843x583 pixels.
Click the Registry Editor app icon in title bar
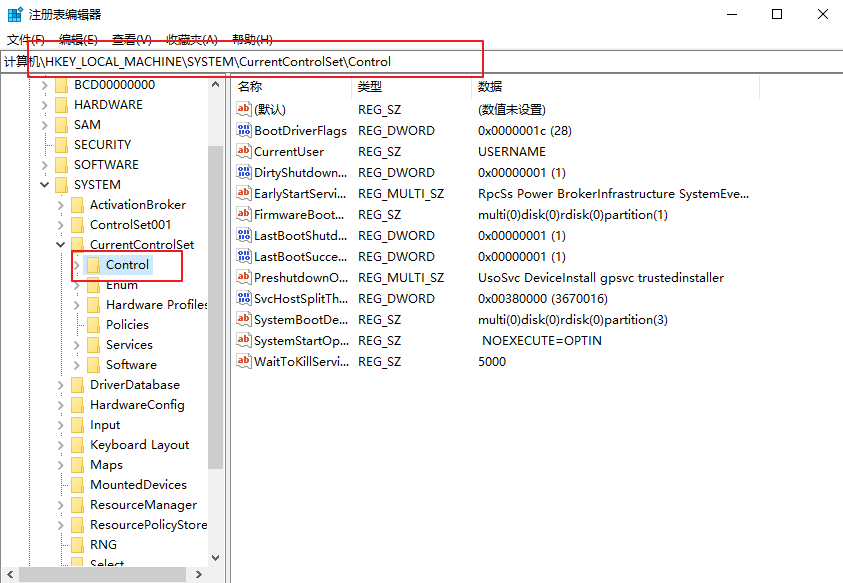coord(14,14)
